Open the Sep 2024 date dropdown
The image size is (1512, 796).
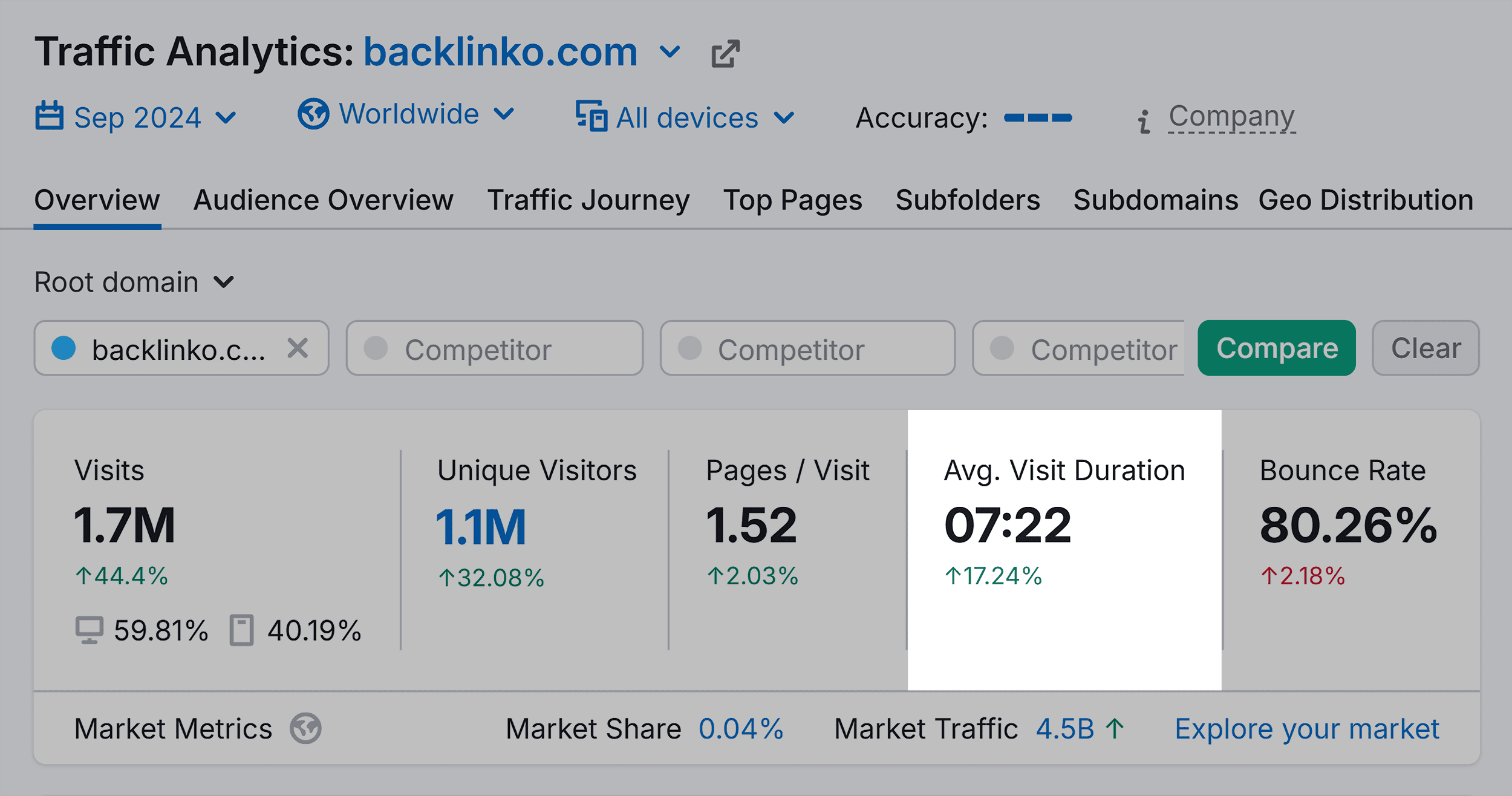136,117
